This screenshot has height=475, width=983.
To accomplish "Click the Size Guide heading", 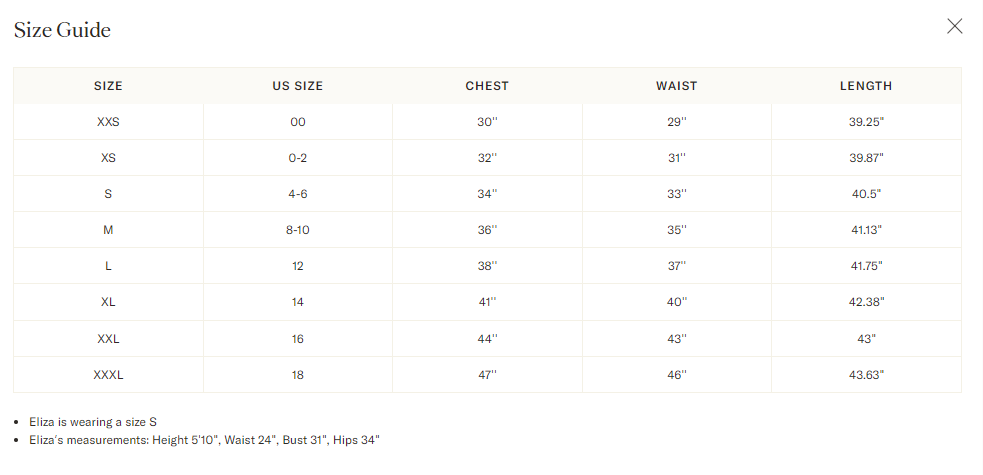I will (x=62, y=30).
